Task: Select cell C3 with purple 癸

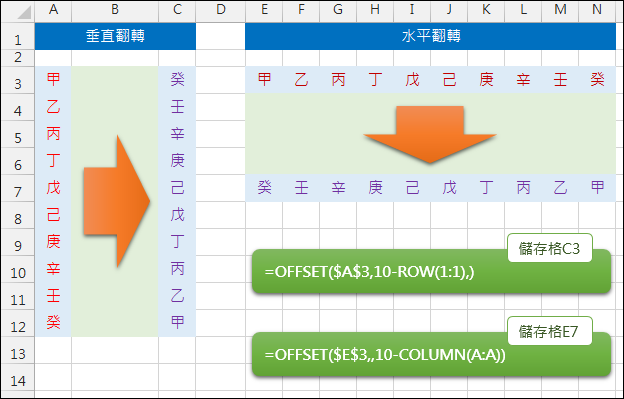Action: pos(177,80)
